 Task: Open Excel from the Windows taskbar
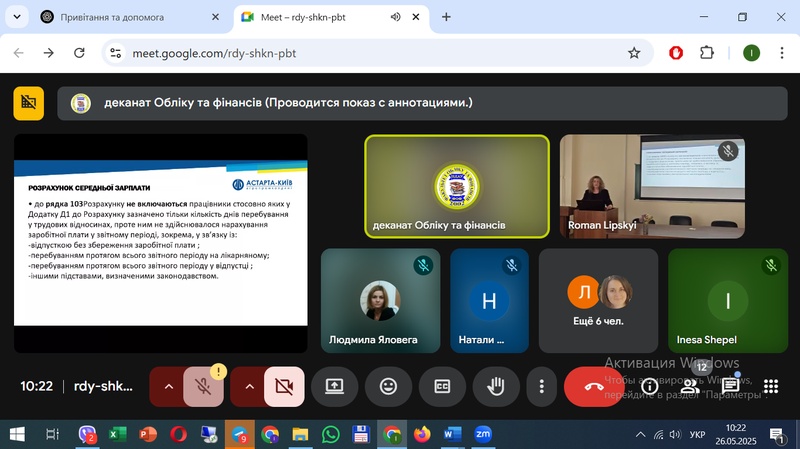(116, 434)
